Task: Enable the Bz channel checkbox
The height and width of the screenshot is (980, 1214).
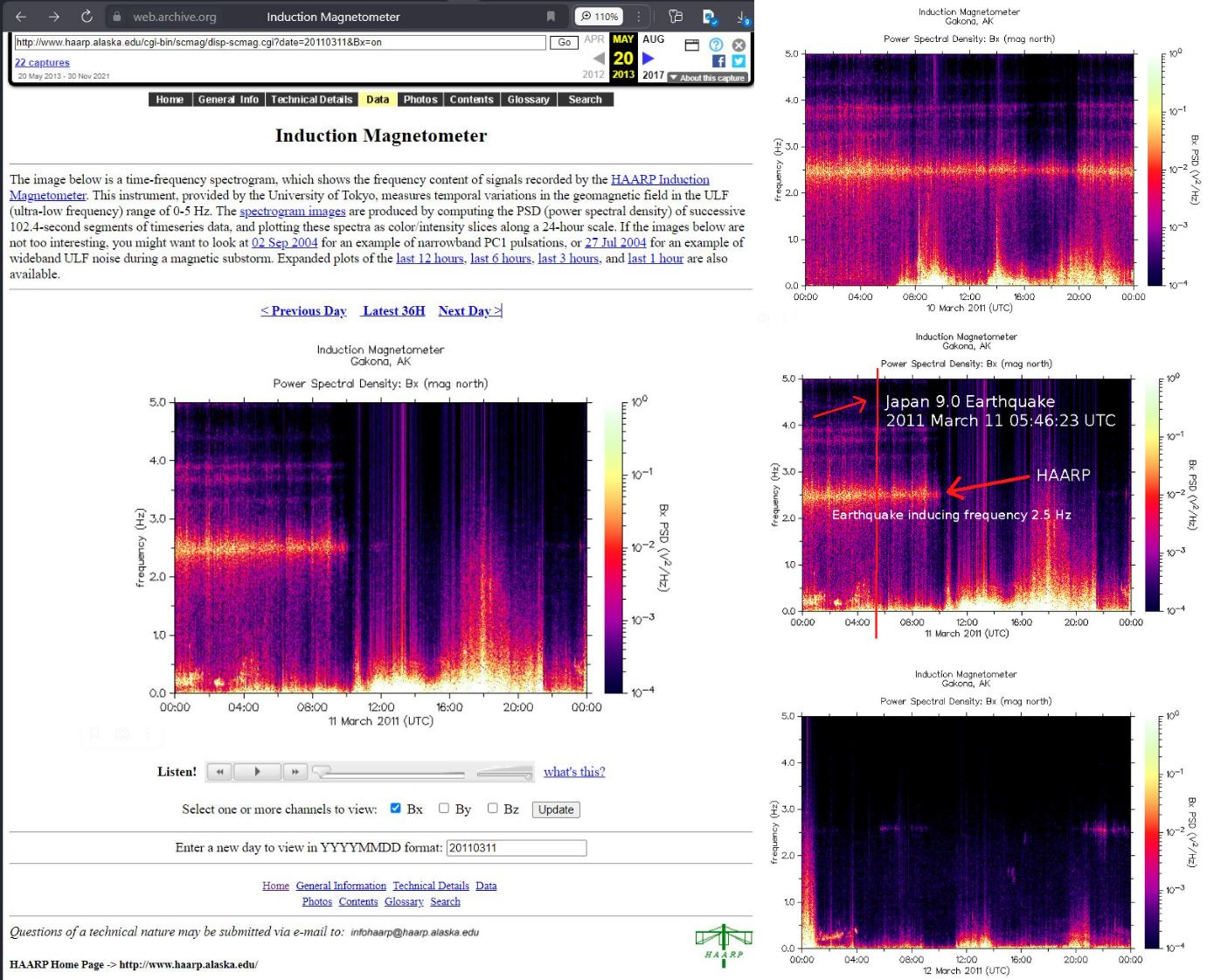Action: point(493,809)
